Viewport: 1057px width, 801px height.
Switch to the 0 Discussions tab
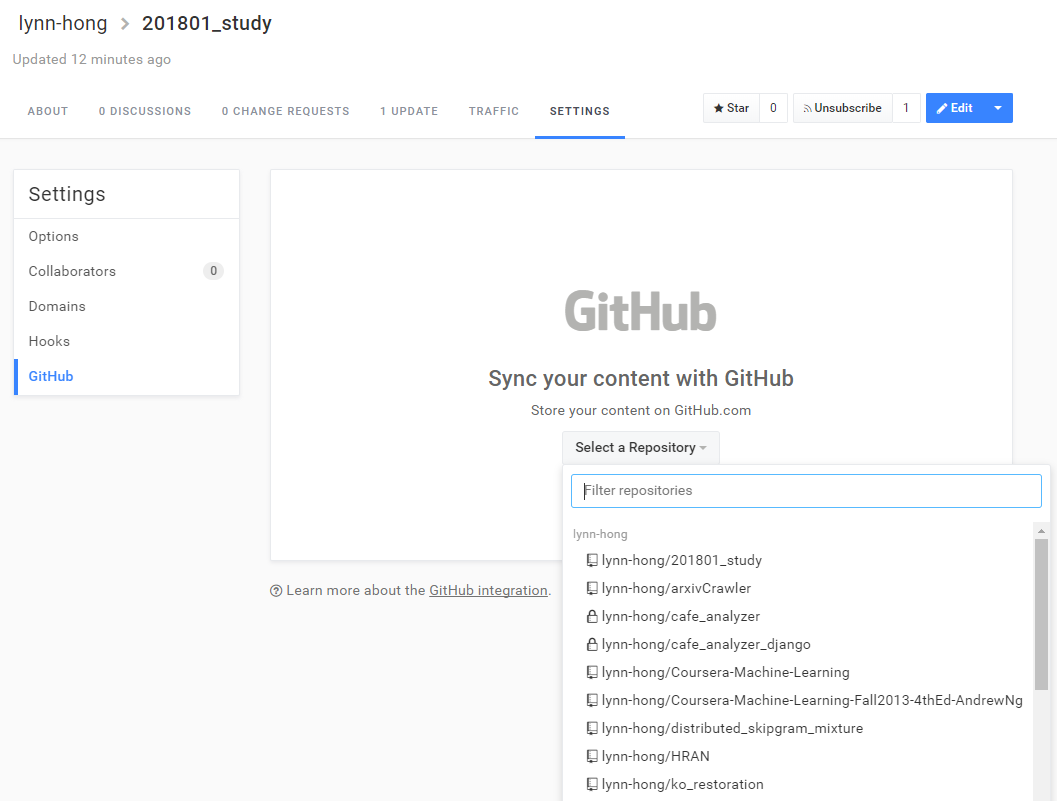(145, 111)
